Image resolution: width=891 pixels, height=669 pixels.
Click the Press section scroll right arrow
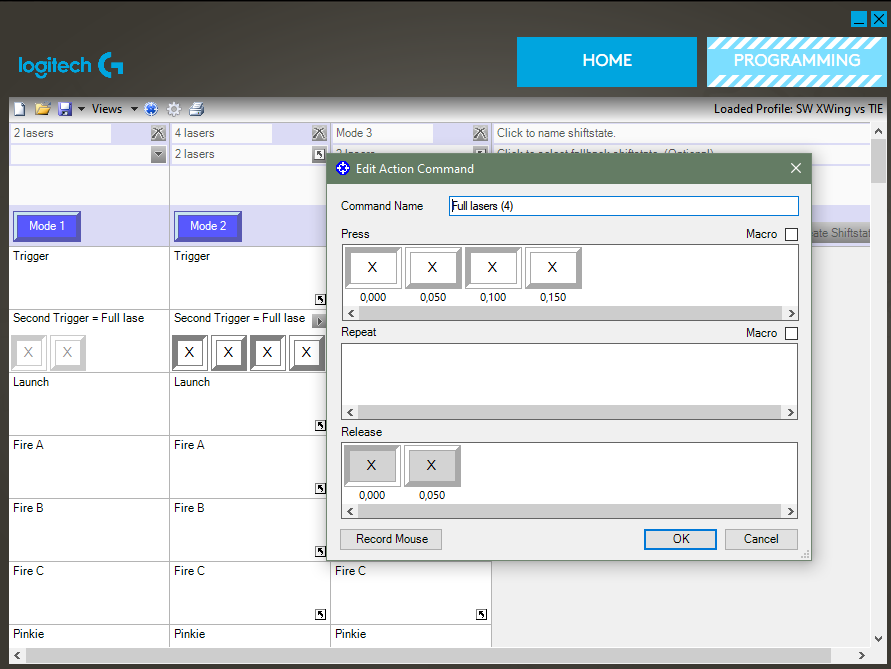coord(791,313)
